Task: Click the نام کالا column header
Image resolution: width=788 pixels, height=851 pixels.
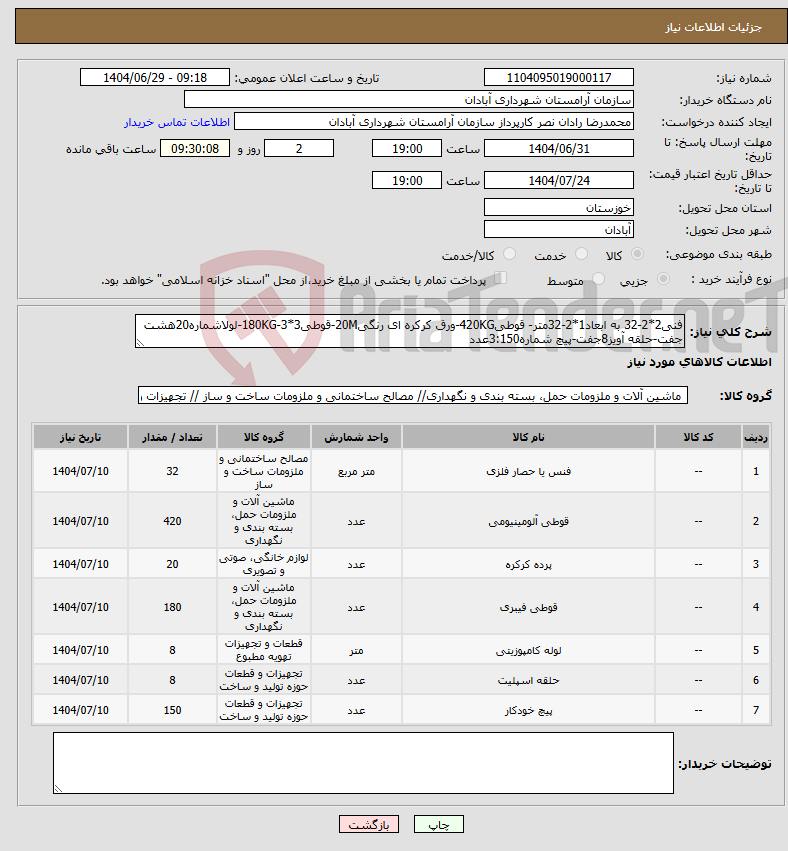Action: tap(528, 437)
